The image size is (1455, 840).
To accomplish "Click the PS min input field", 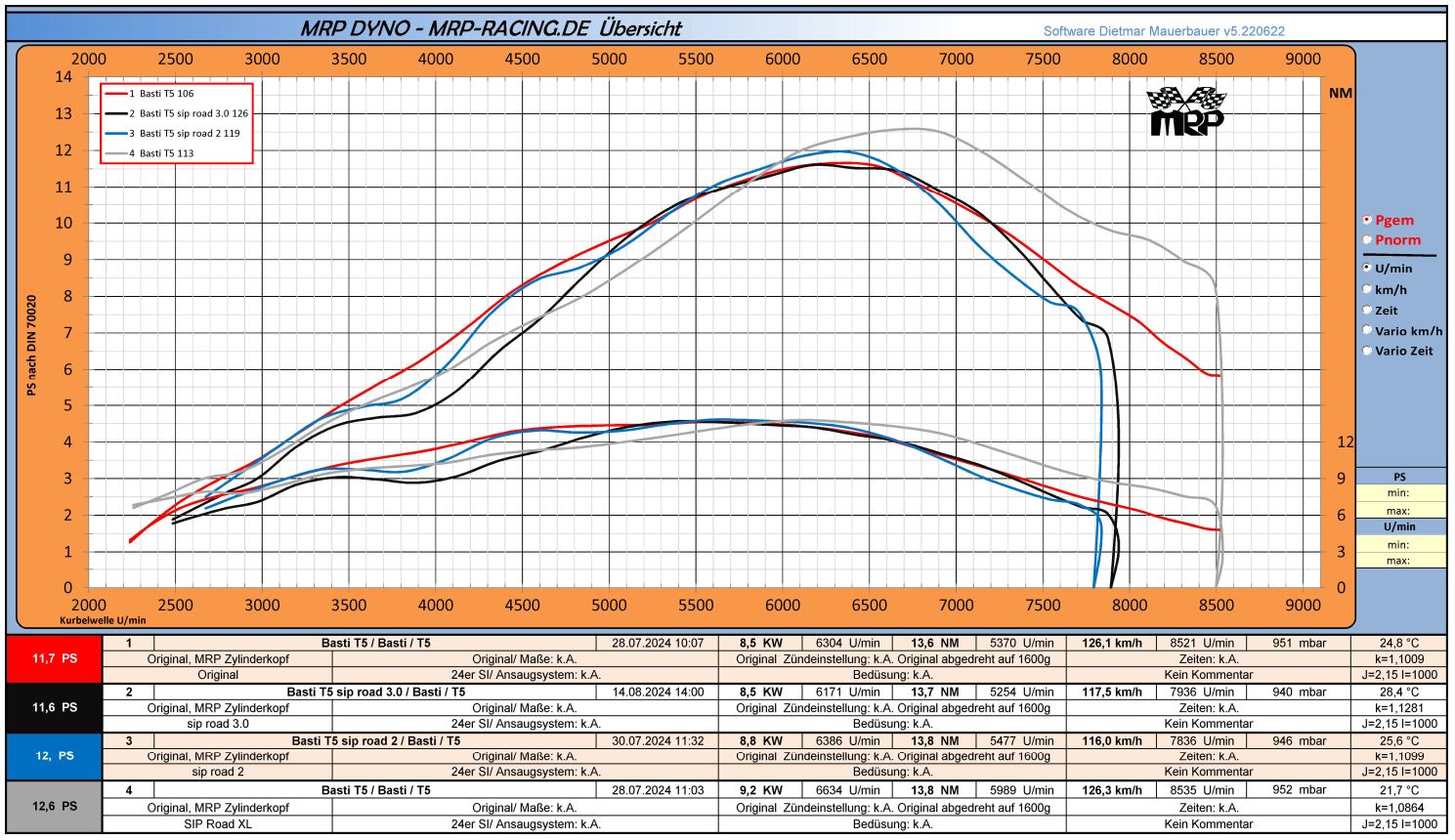I will (x=1400, y=493).
